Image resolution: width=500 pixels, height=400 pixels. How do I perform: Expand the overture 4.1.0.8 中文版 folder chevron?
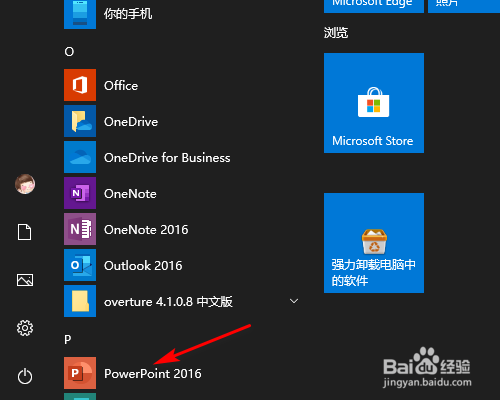coord(294,301)
